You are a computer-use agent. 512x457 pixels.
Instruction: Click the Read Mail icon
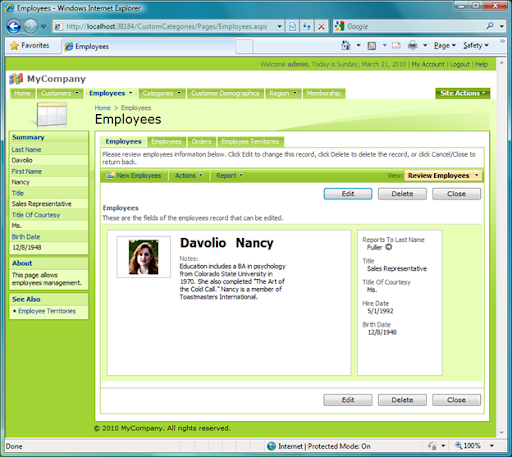[x=396, y=45]
